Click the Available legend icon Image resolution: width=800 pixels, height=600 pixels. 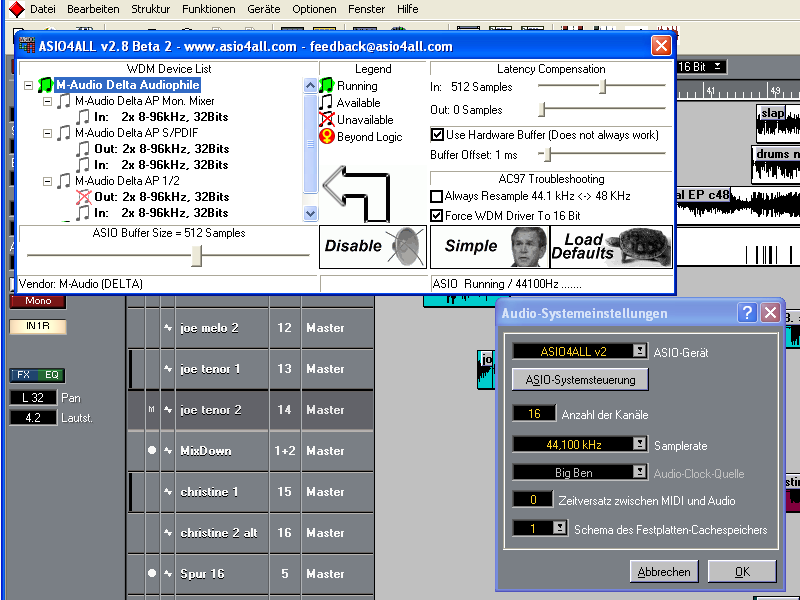(327, 103)
